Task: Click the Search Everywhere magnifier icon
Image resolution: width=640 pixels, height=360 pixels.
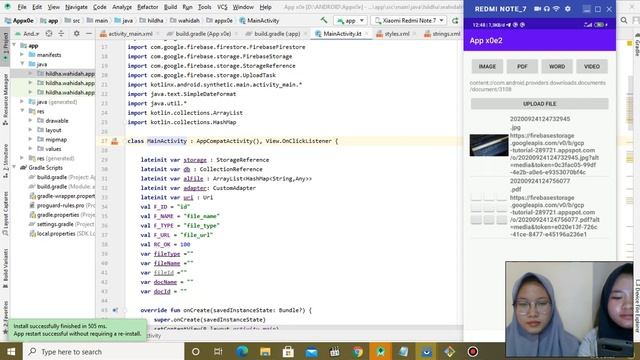Action: coord(624,20)
